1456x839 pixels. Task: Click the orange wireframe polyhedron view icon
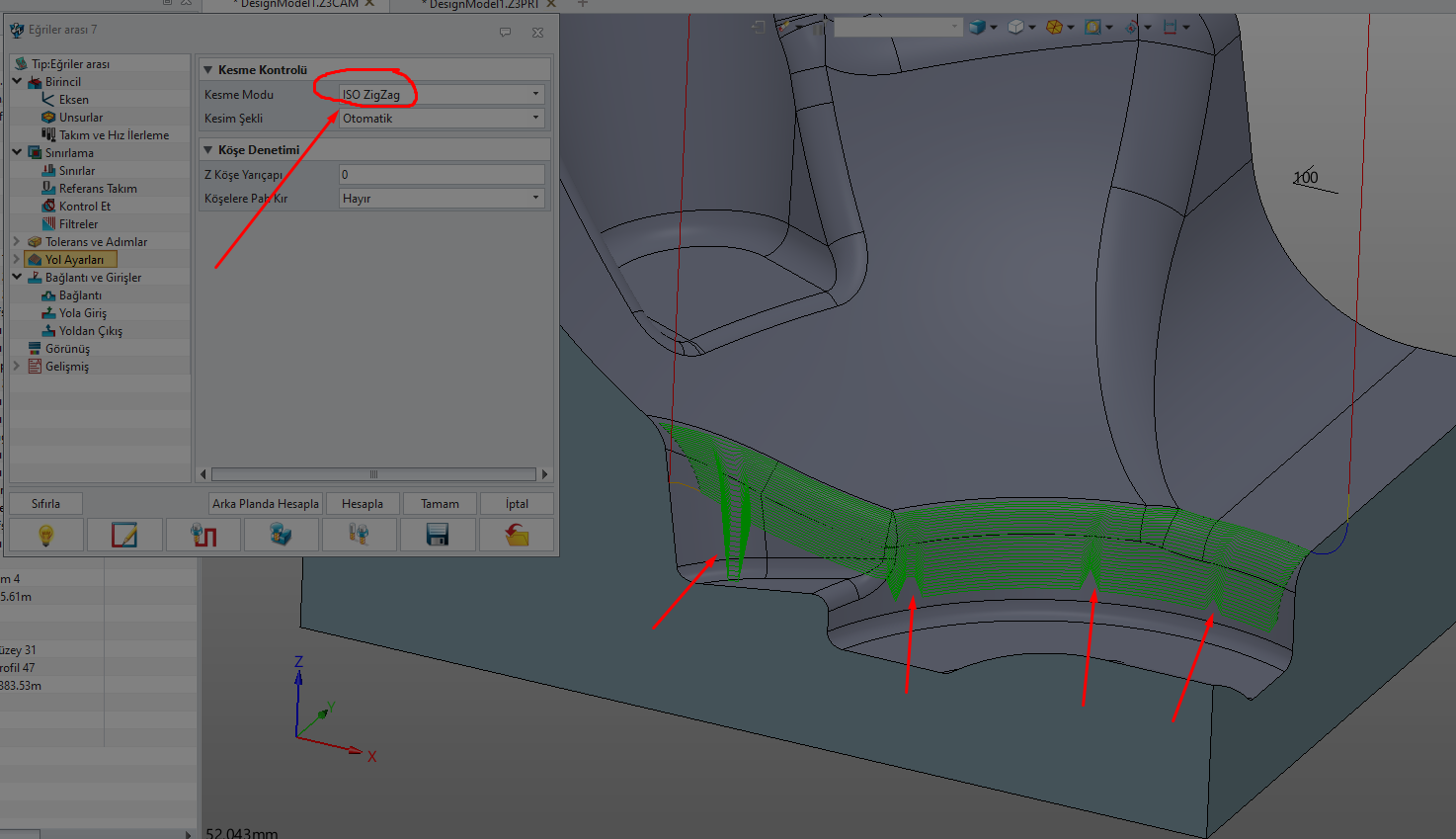1054,27
